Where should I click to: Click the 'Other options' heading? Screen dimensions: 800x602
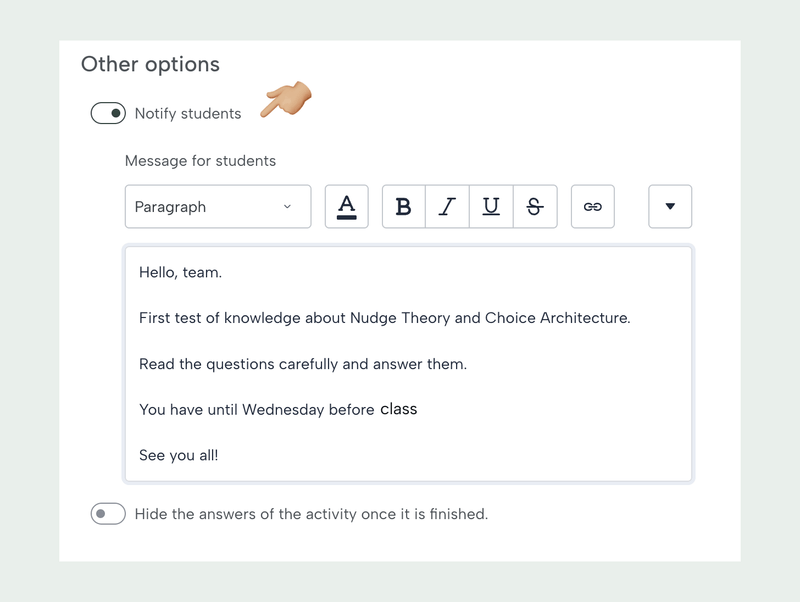coord(150,64)
